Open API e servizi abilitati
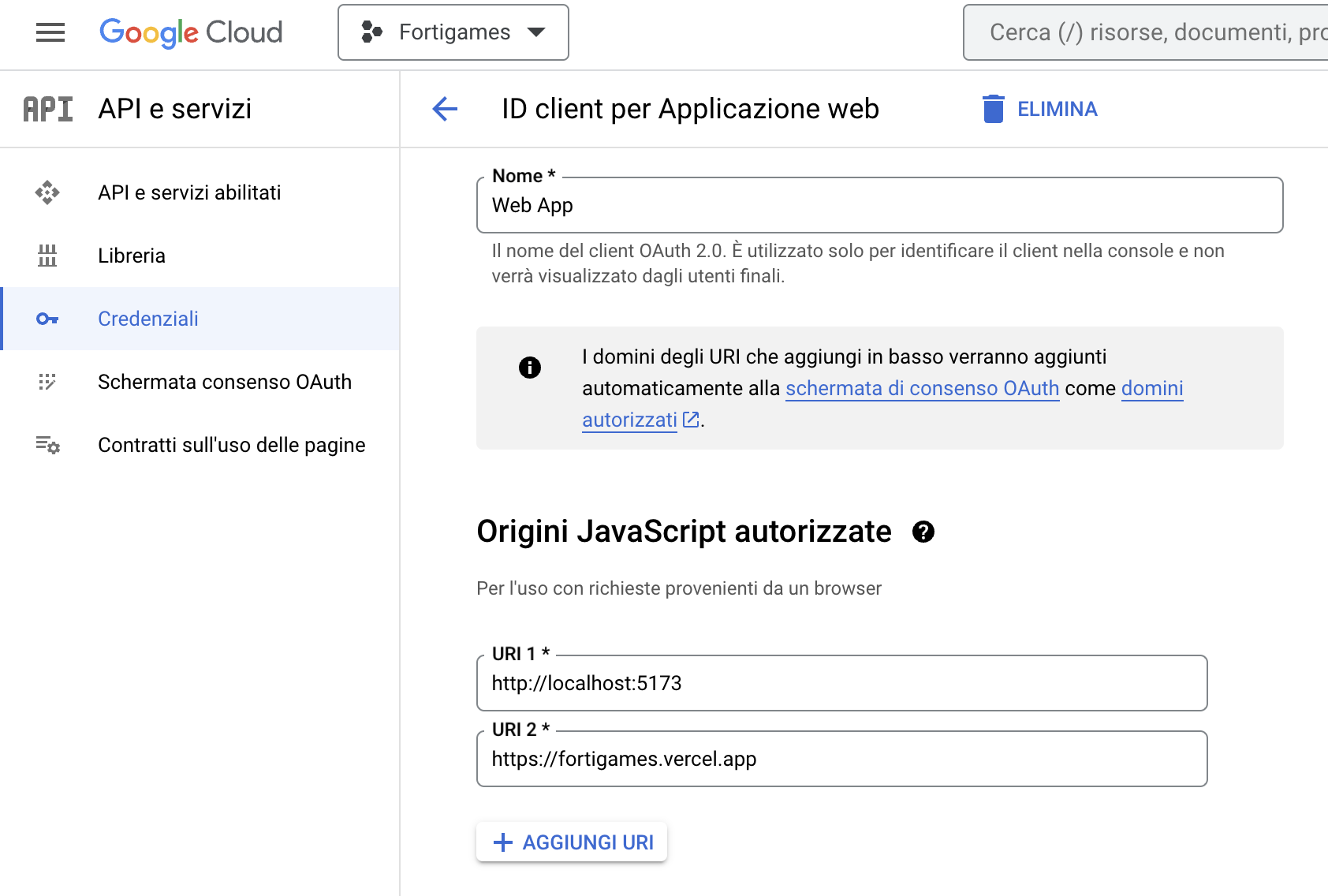Image resolution: width=1328 pixels, height=896 pixels. [x=200, y=192]
